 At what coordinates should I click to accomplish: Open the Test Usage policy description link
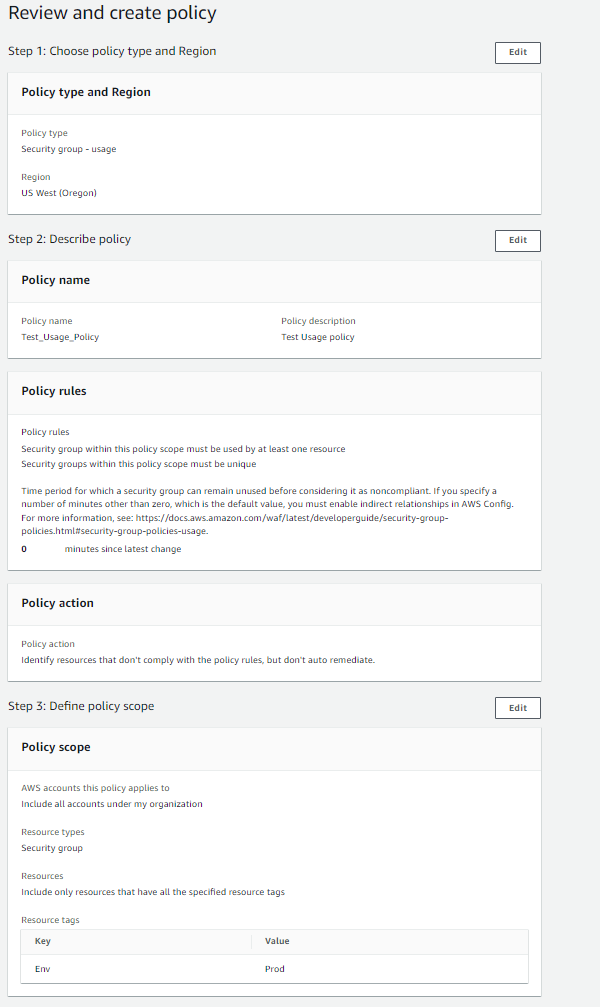click(x=316, y=337)
